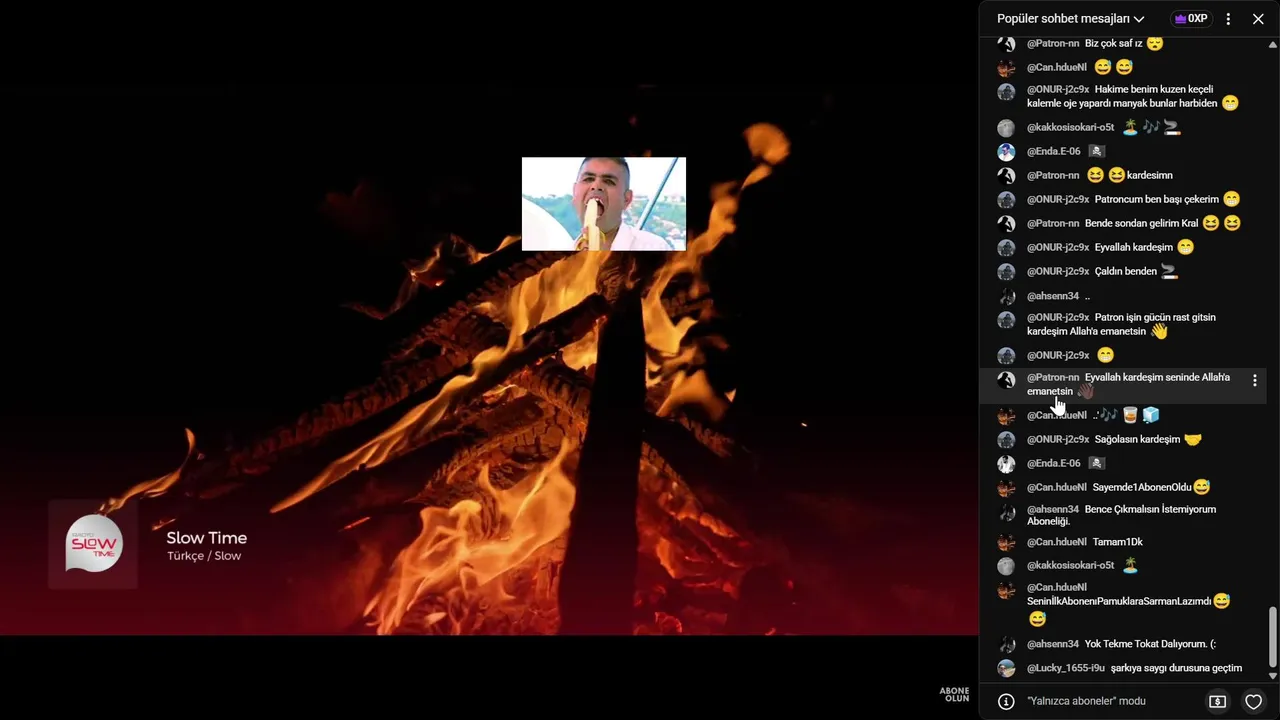Click avatar of Patron-nn 'Biz çok saf ız'
The width and height of the screenshot is (1280, 720).
tap(1006, 44)
